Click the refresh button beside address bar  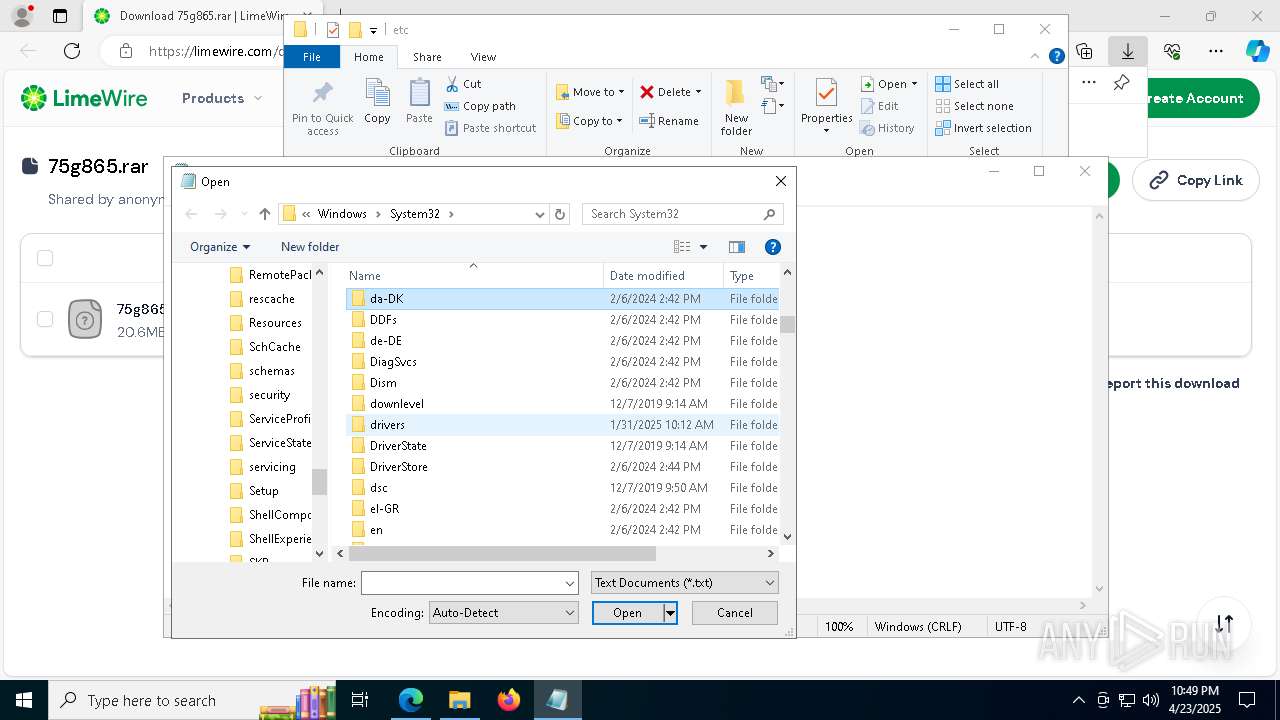point(560,214)
